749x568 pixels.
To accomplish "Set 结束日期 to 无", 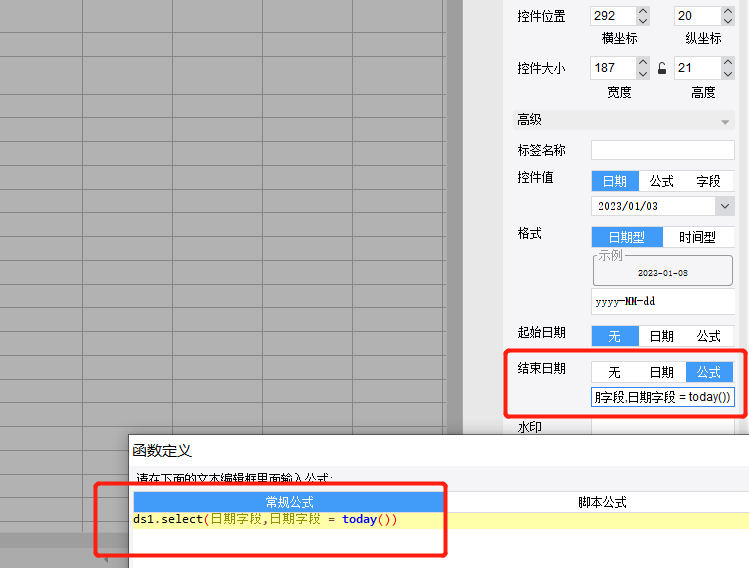I will [614, 372].
